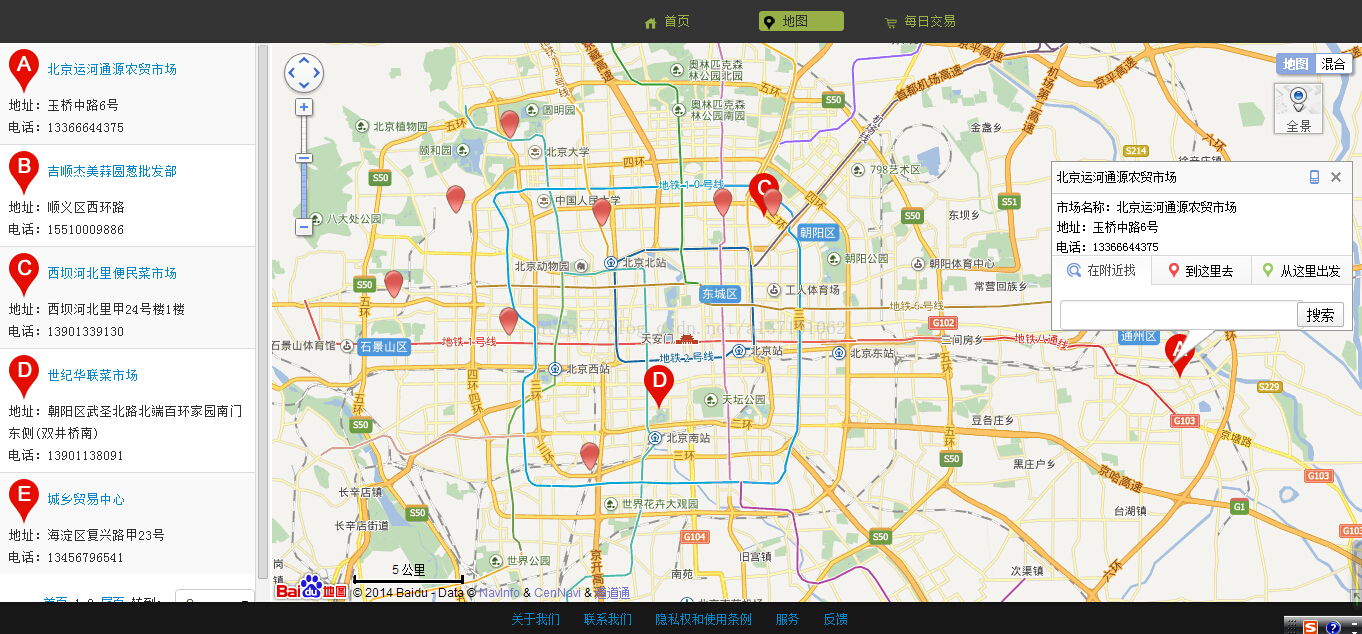Pan the map right with arrow control

pyautogui.click(x=317, y=73)
